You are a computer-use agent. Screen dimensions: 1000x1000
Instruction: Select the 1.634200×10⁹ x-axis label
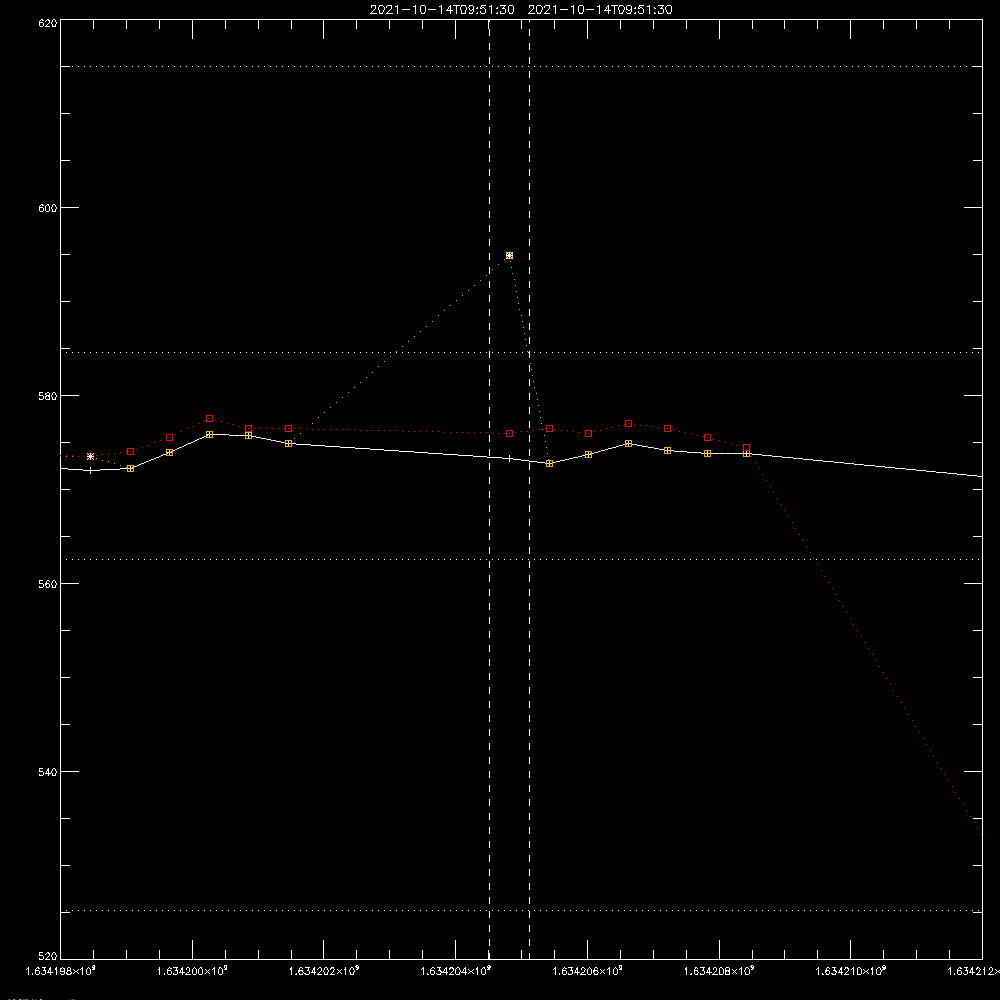pyautogui.click(x=192, y=971)
